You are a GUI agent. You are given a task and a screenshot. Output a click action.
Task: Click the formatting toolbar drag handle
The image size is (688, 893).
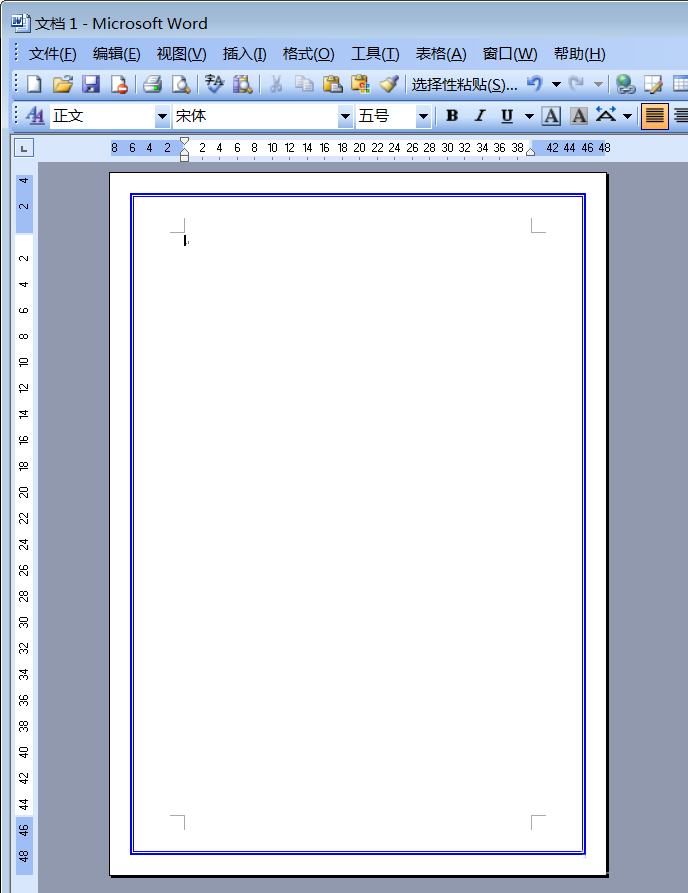point(17,116)
